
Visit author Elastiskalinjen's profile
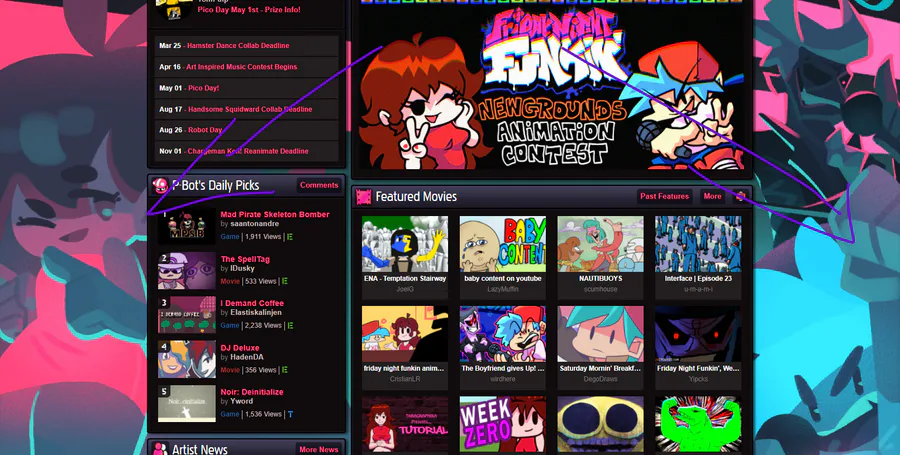(x=256, y=313)
